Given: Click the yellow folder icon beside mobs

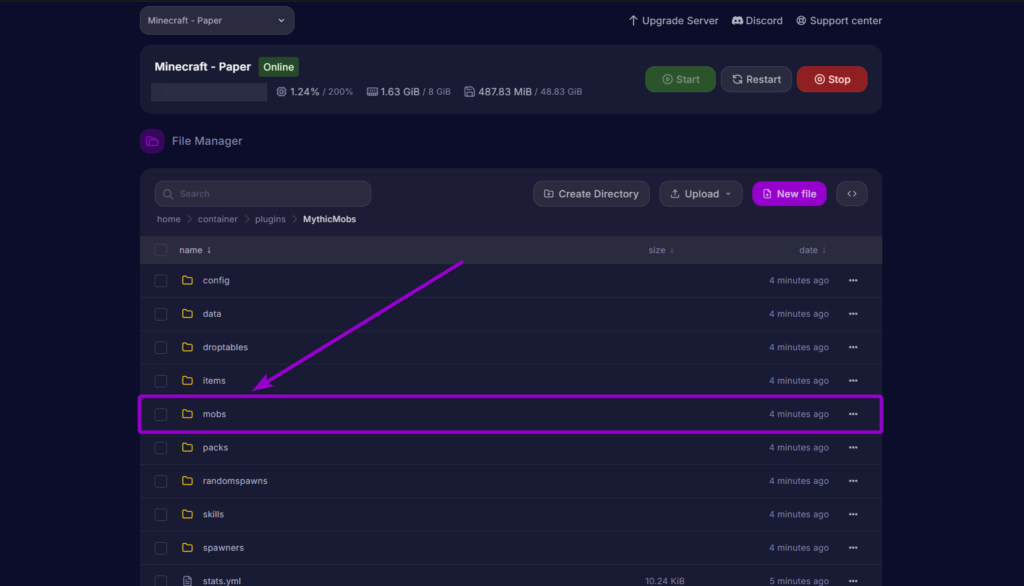Looking at the screenshot, I should 187,413.
